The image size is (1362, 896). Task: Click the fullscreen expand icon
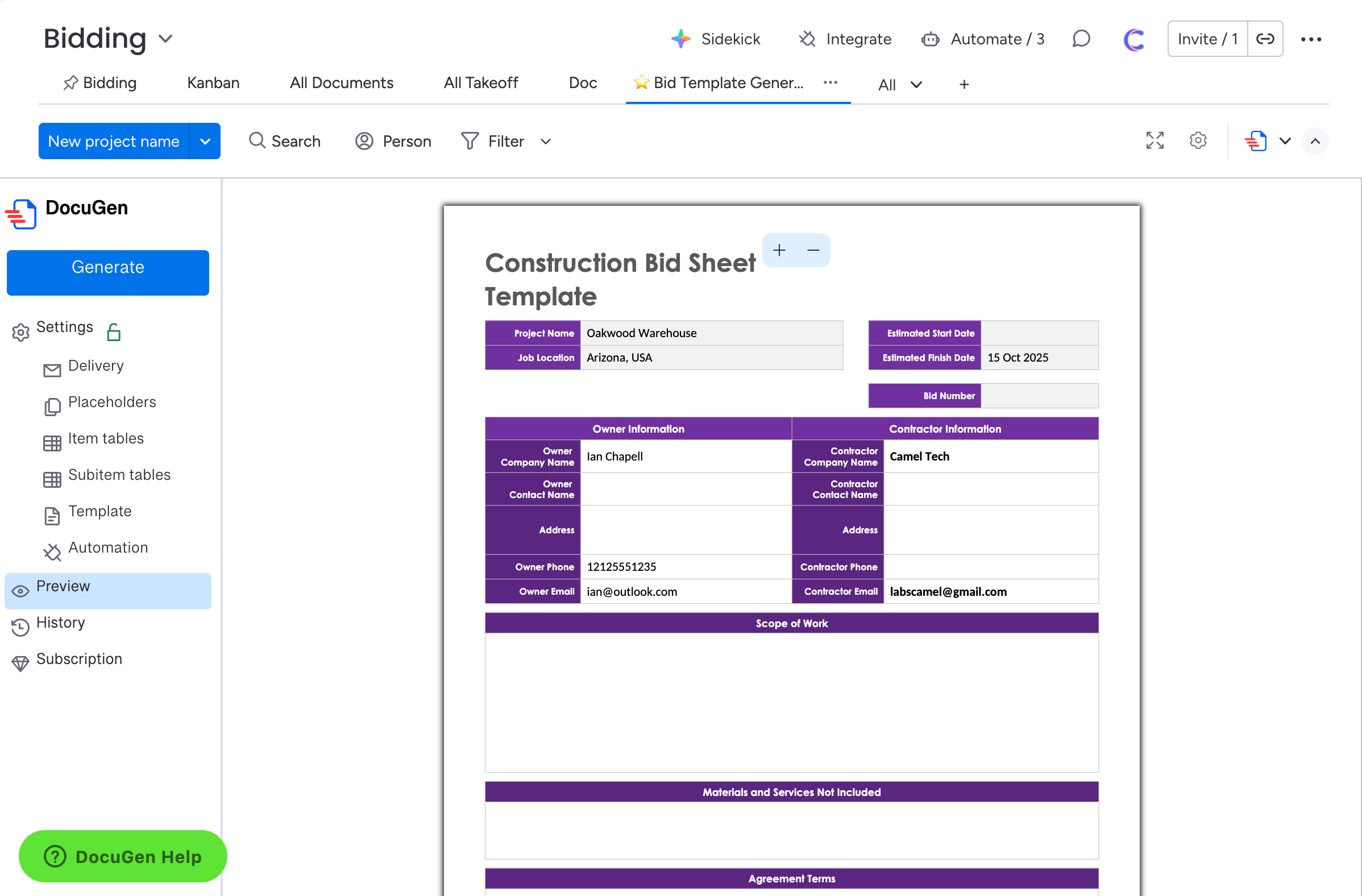[1155, 141]
